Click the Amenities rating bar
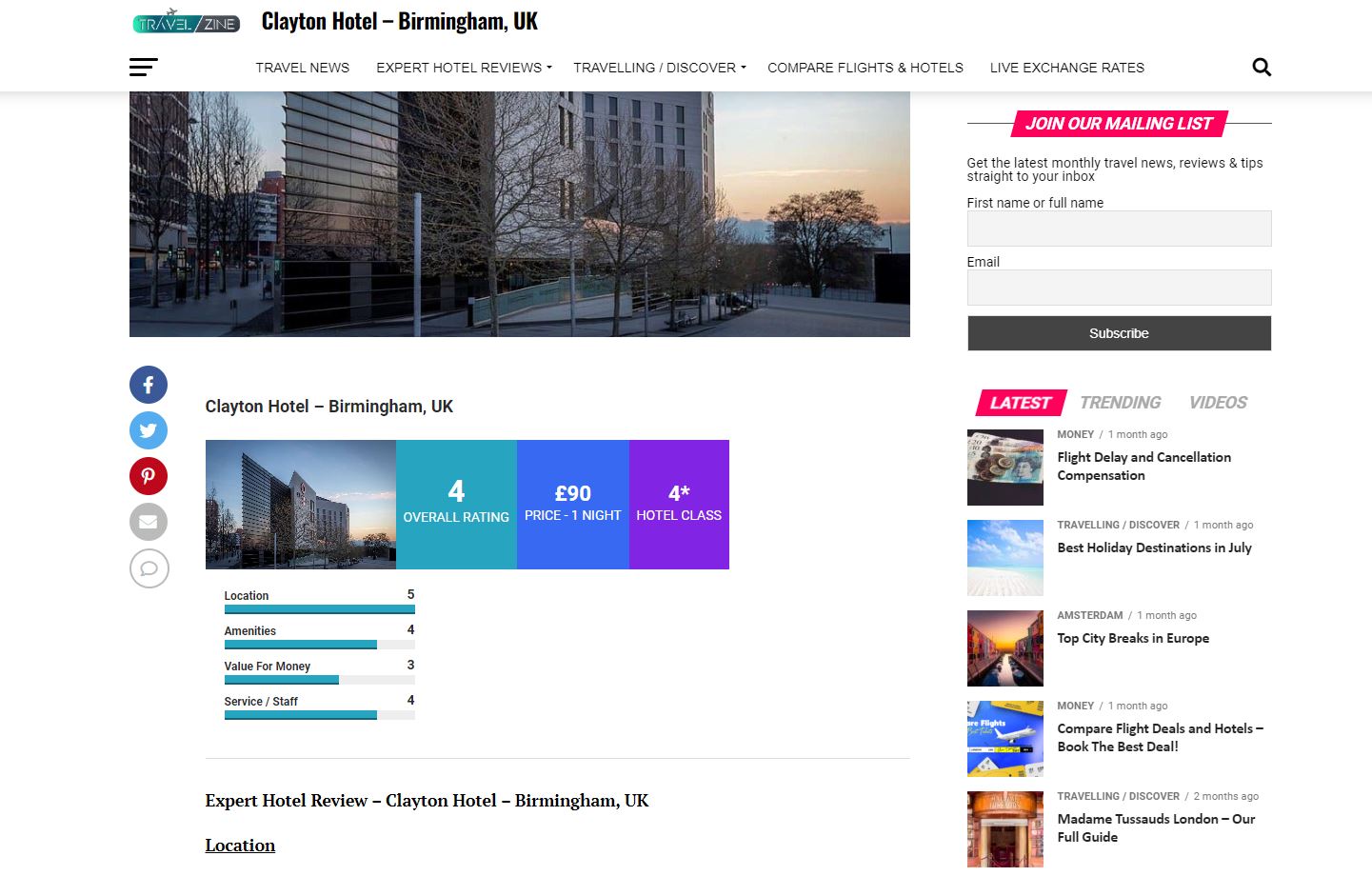 320,645
